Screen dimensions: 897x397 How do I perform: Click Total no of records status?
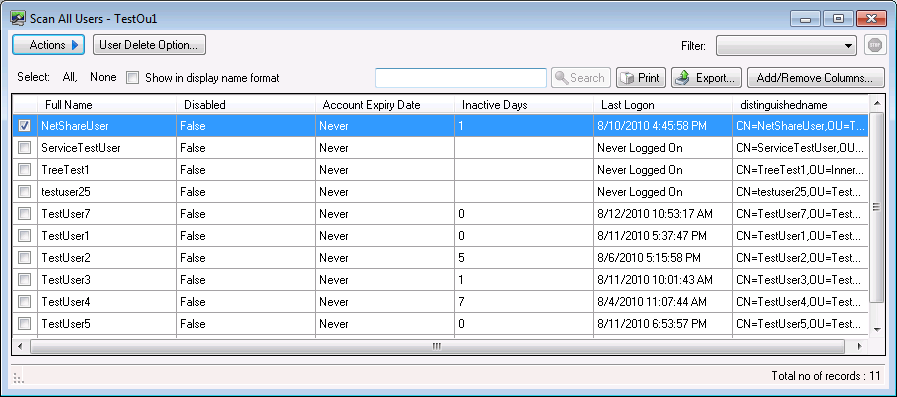(x=827, y=376)
